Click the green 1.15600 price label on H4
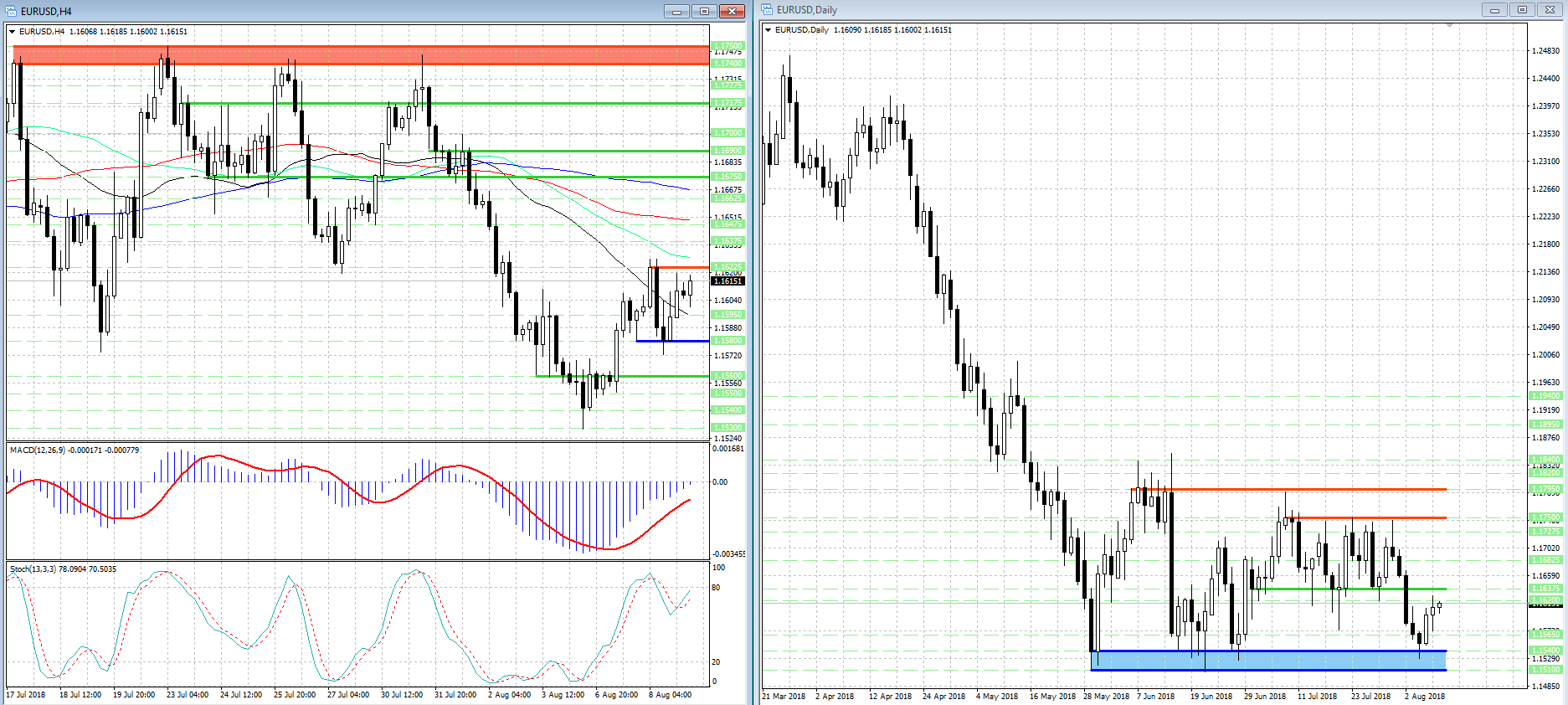Image resolution: width=1568 pixels, height=705 pixels. coord(727,376)
